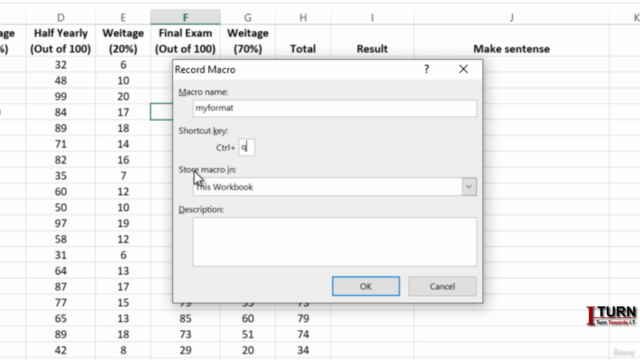Select Total cell with value 74
This screenshot has height=360, width=640.
coord(303,334)
